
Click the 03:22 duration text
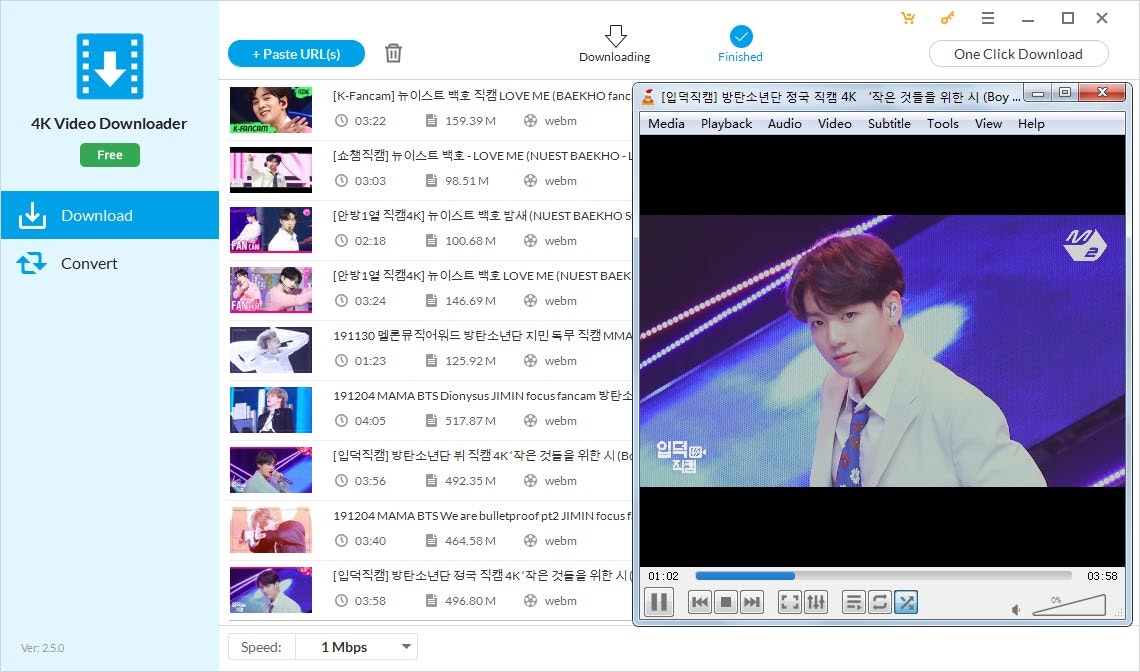370,121
